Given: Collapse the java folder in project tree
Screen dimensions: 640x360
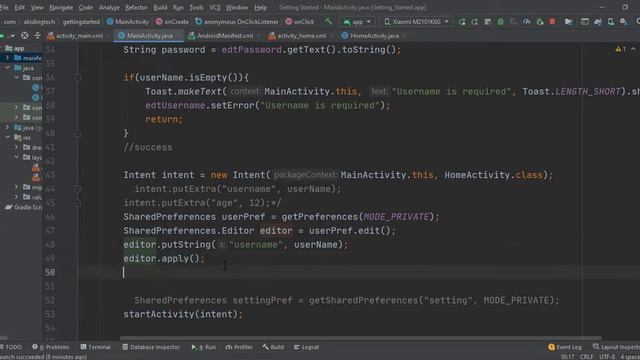Looking at the screenshot, I should [7, 67].
